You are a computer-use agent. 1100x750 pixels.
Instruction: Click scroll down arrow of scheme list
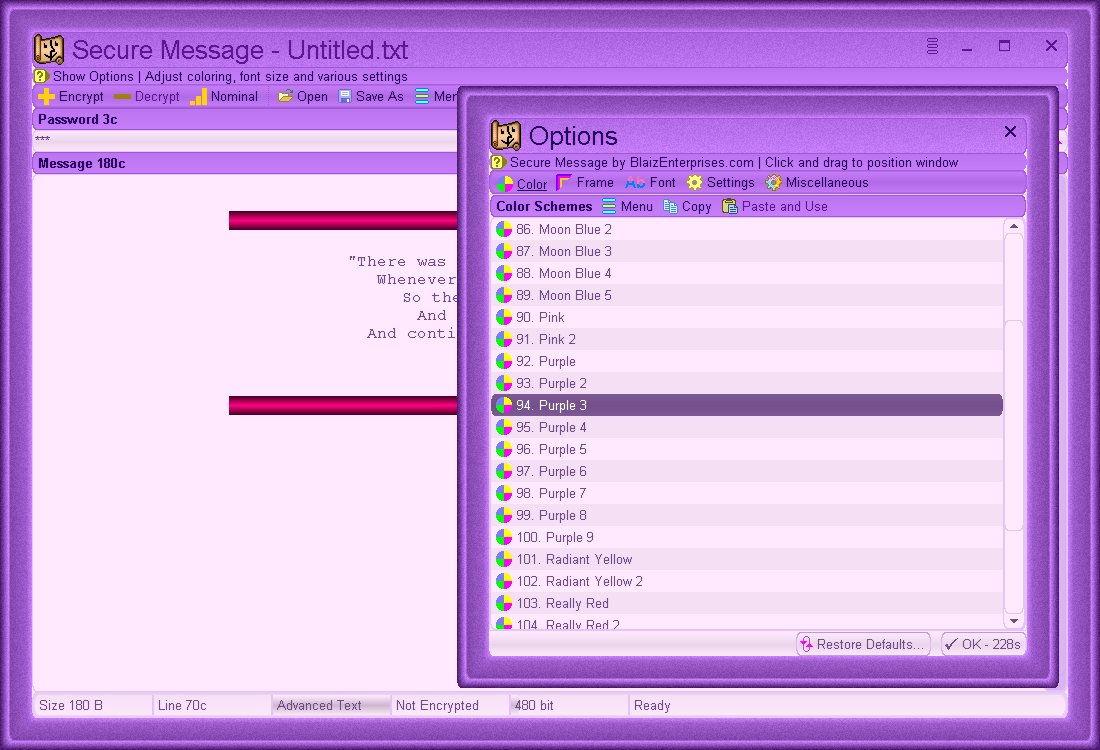(x=1013, y=621)
